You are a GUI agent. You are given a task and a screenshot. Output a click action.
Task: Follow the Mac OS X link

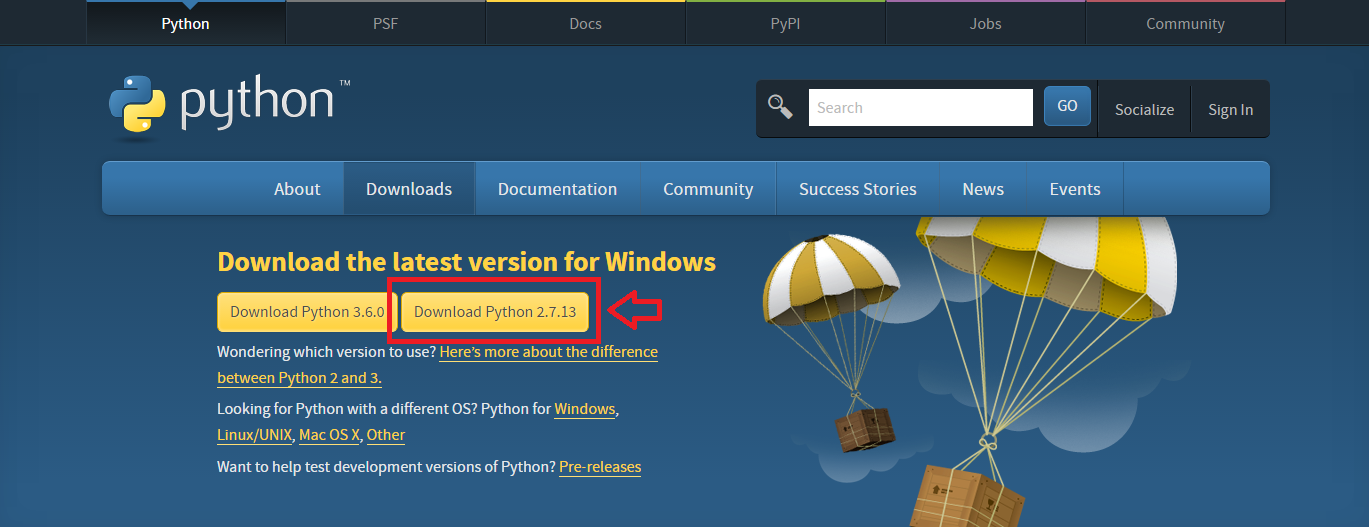point(330,435)
